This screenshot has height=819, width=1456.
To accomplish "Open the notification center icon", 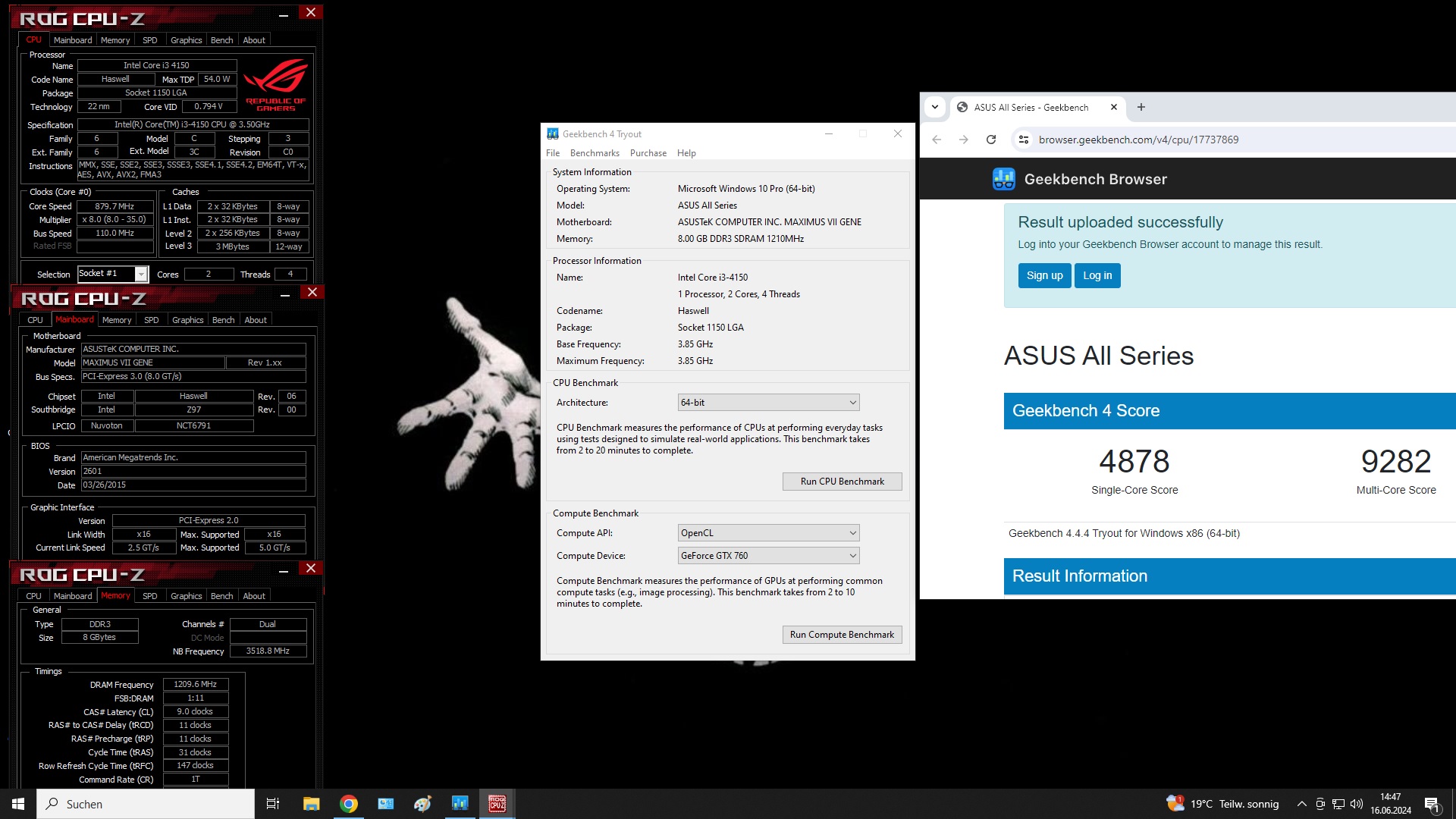I will pos(1432,805).
